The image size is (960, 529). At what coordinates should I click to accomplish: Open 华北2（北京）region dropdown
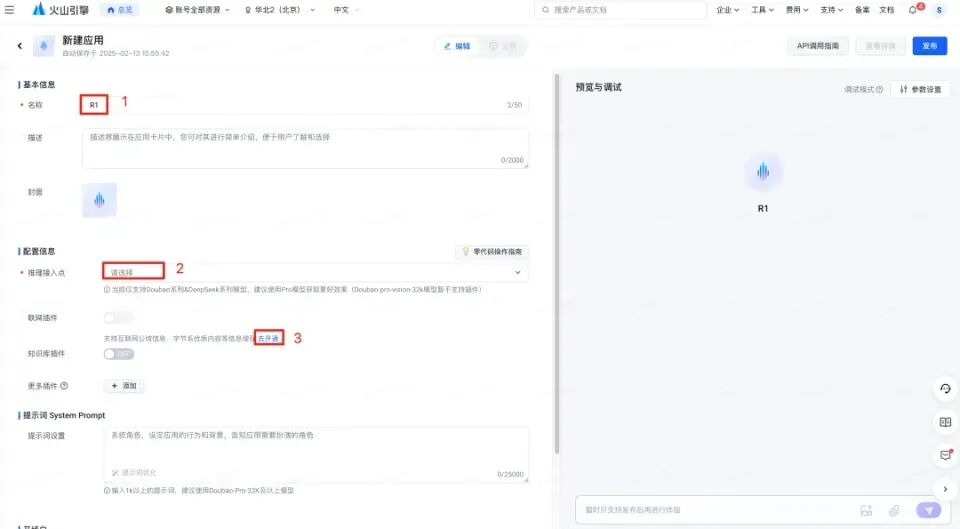[280, 10]
